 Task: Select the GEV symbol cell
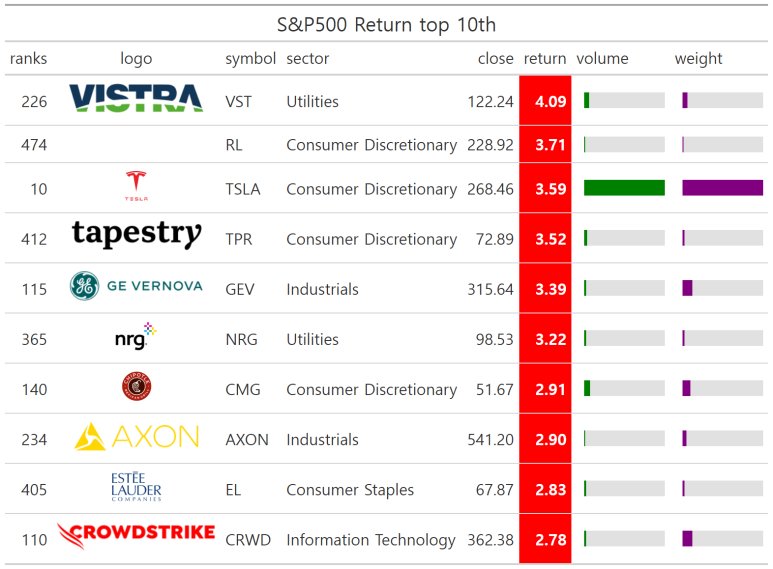(240, 289)
